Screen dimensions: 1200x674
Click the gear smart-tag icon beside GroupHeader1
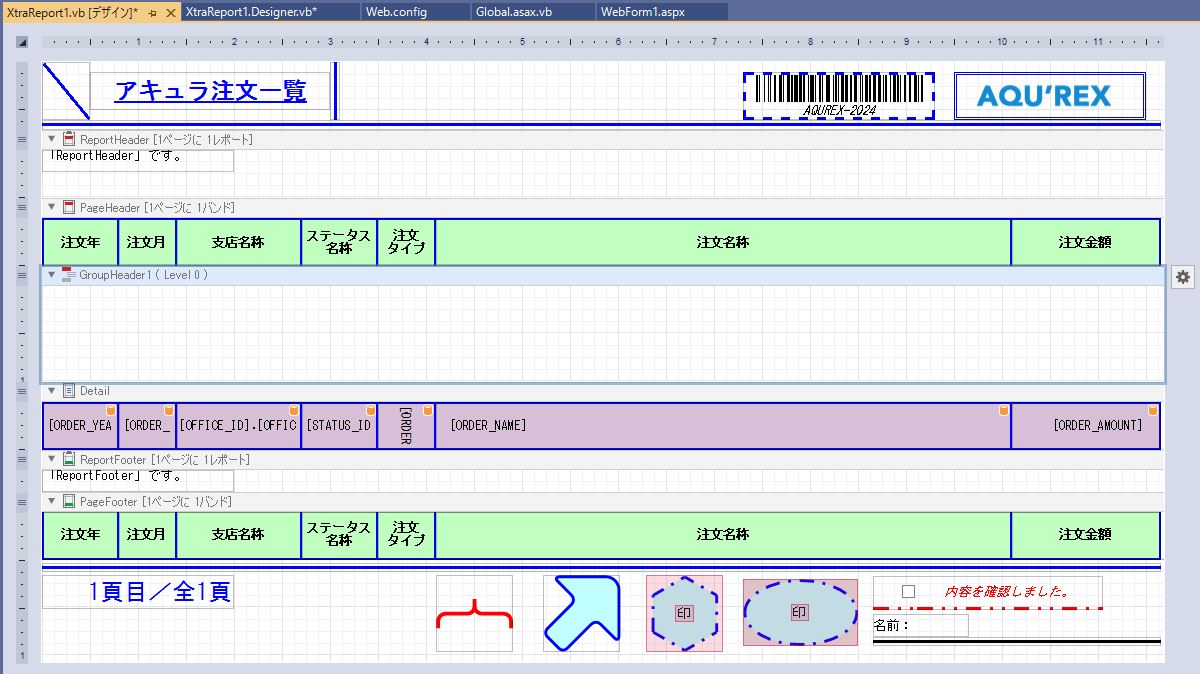click(1183, 277)
